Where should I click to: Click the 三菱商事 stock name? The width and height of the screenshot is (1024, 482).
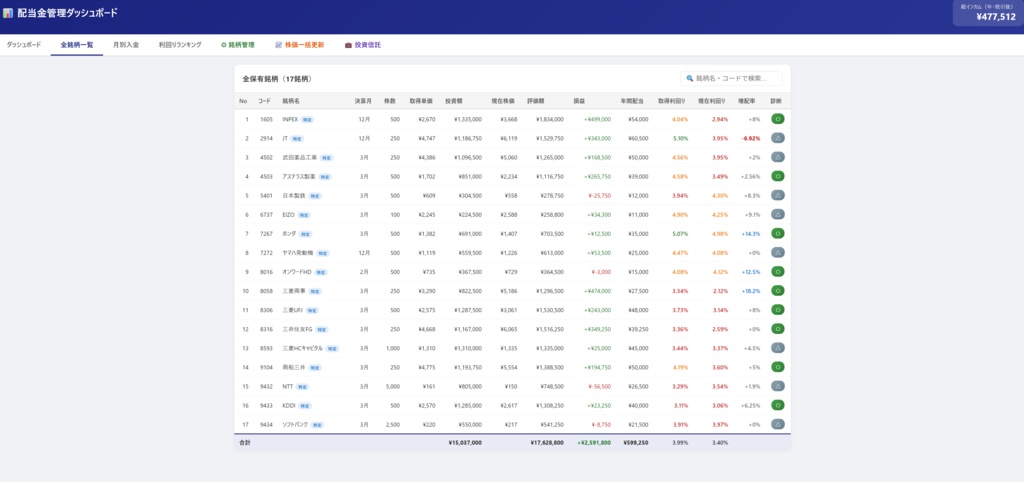[x=294, y=291]
